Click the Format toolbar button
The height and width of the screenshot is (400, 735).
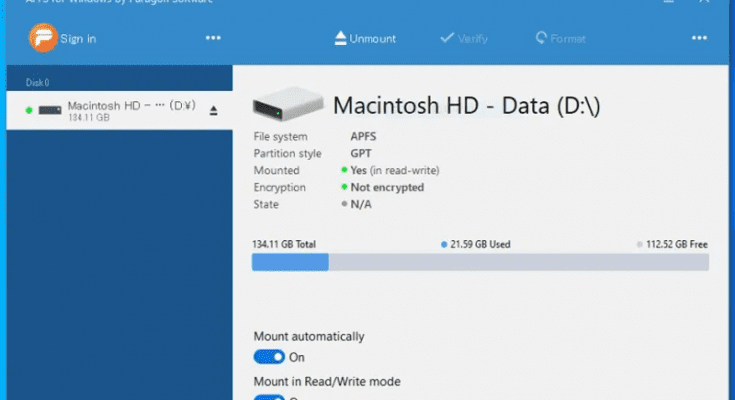561,38
